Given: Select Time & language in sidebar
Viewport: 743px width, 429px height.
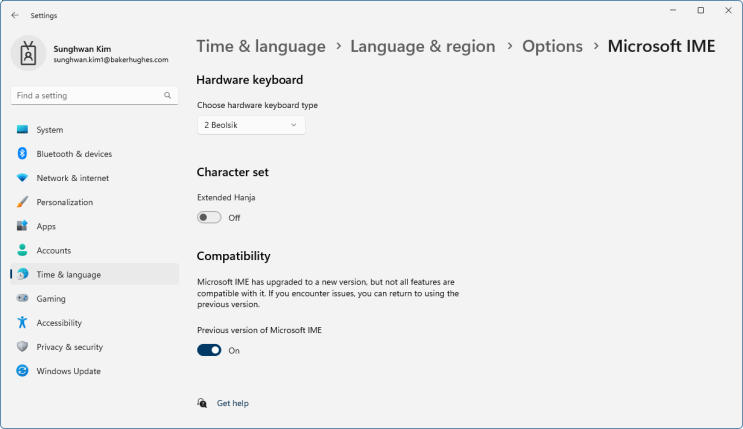Looking at the screenshot, I should pyautogui.click(x=68, y=274).
